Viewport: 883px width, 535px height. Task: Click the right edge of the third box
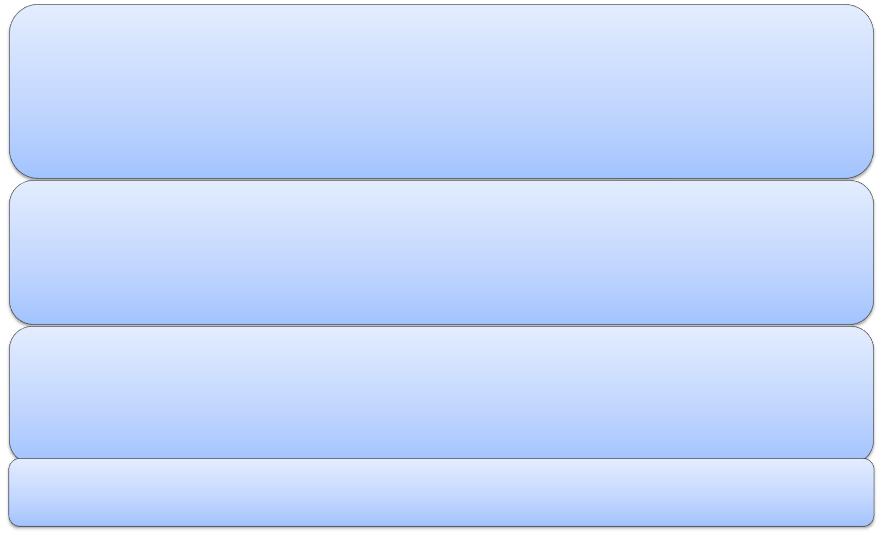873,393
